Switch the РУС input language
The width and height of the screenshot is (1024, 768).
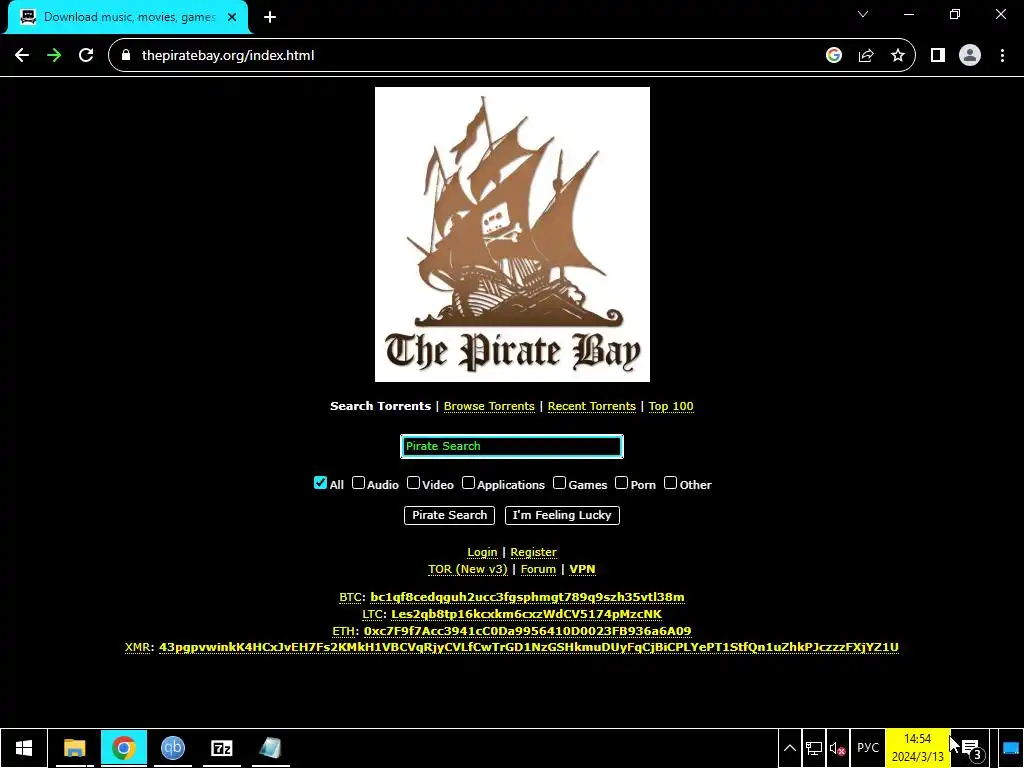click(x=868, y=748)
